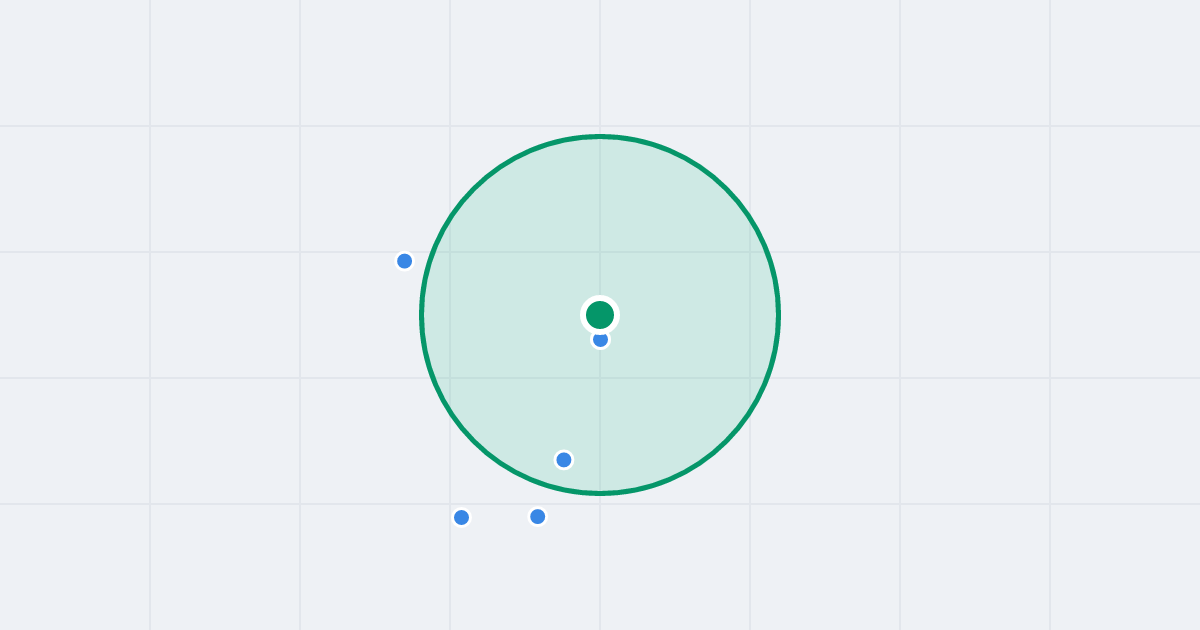Select the blue dot touching the green center marker

[600, 340]
